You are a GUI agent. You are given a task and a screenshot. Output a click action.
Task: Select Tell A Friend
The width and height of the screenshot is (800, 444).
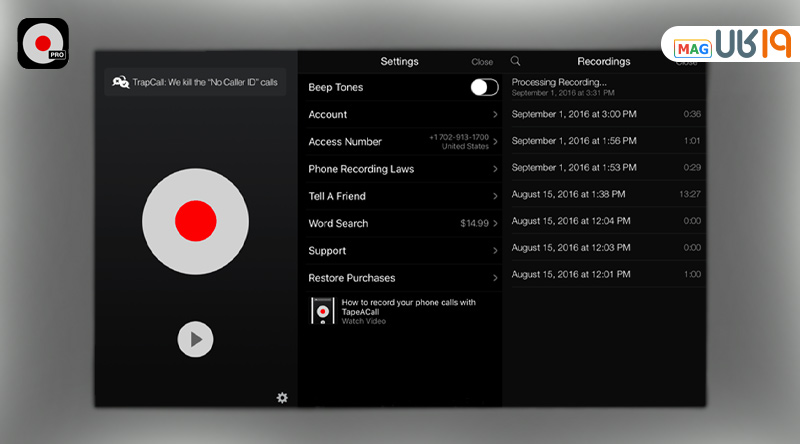pos(400,196)
